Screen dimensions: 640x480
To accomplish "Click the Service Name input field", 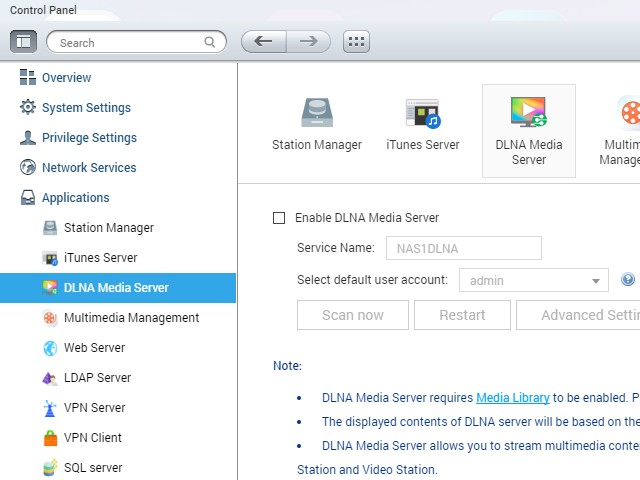I will tap(464, 248).
